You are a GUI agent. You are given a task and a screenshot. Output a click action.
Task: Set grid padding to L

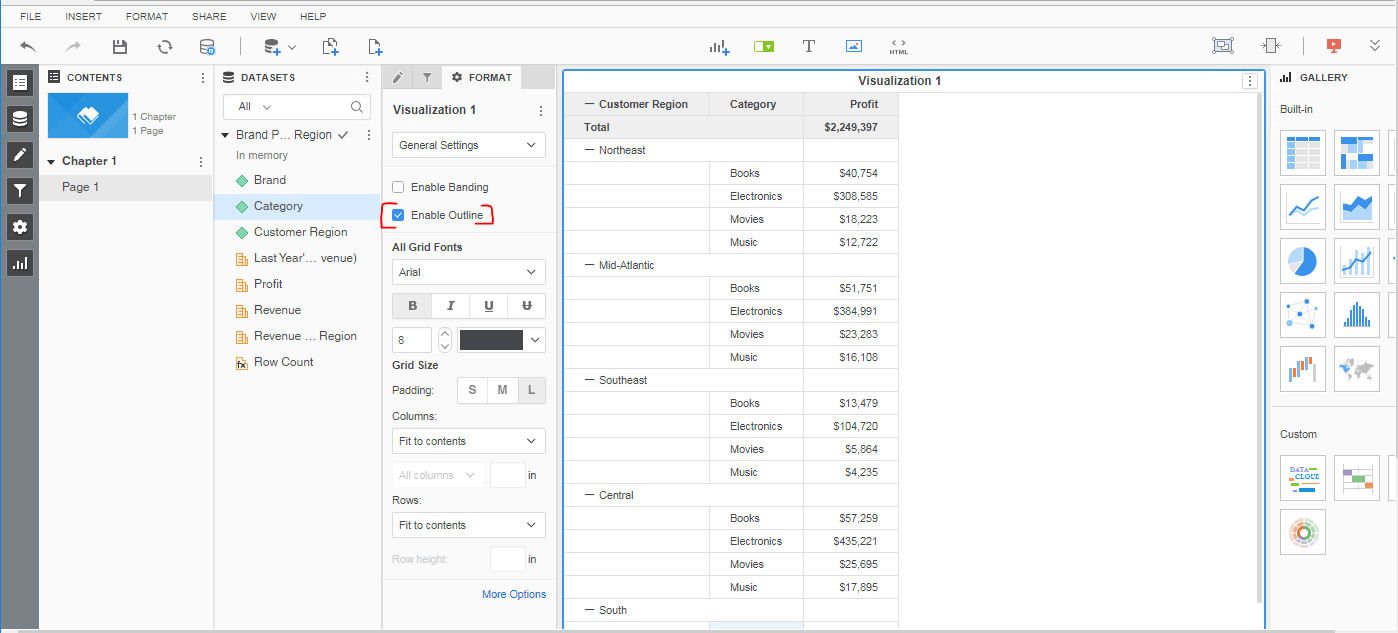[x=531, y=390]
